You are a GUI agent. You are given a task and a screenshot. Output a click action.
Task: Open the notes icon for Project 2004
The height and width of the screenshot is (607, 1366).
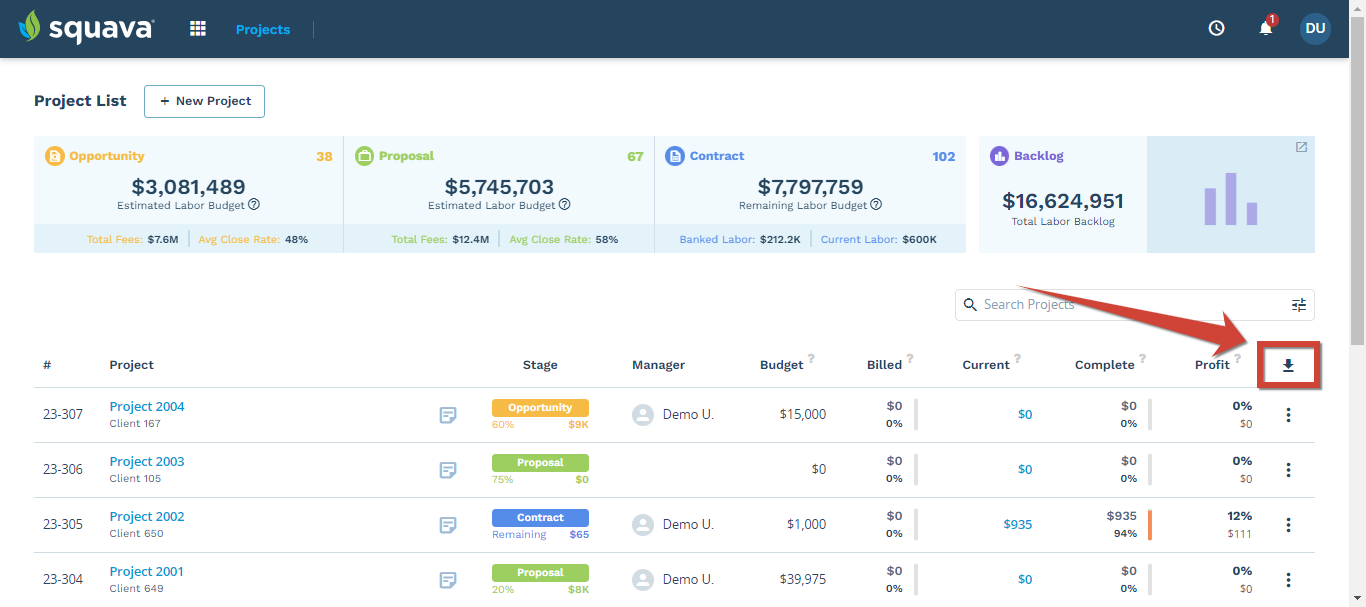point(447,414)
